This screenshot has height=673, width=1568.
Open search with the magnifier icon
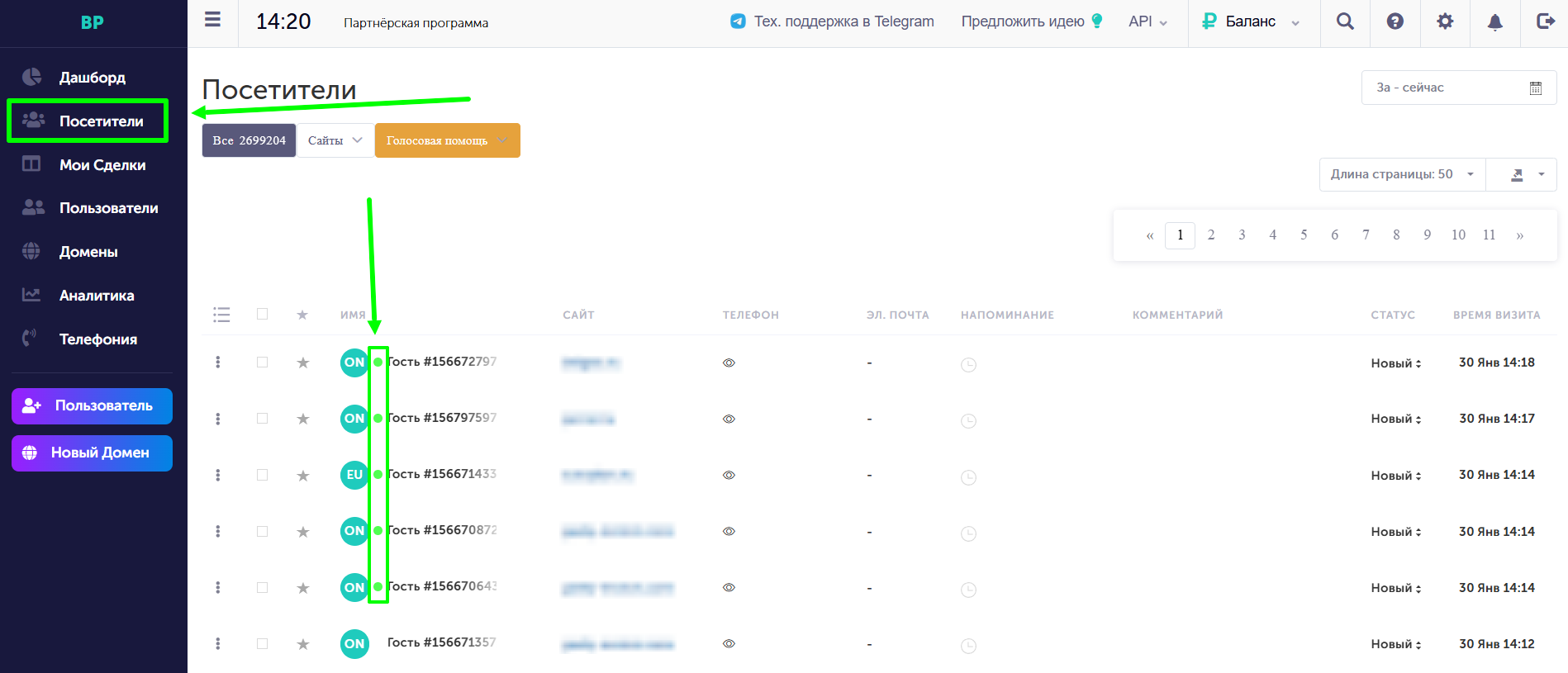(1345, 21)
